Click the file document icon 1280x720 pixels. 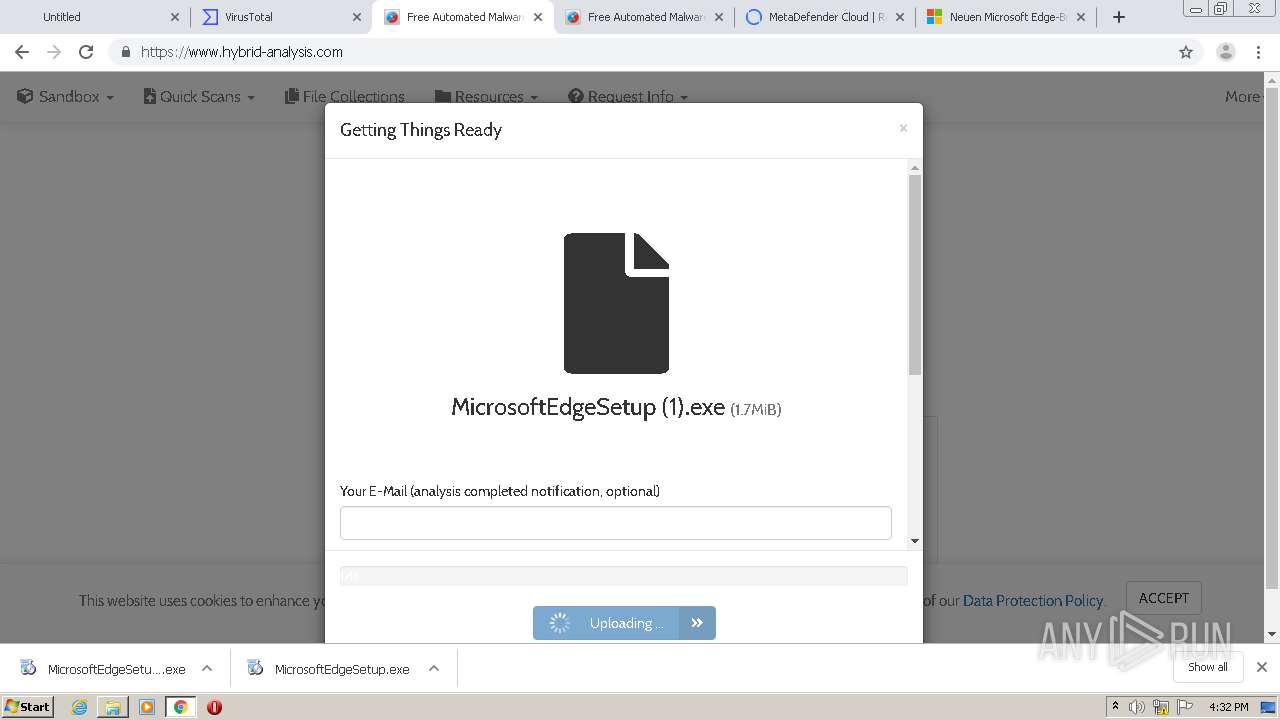tap(616, 303)
